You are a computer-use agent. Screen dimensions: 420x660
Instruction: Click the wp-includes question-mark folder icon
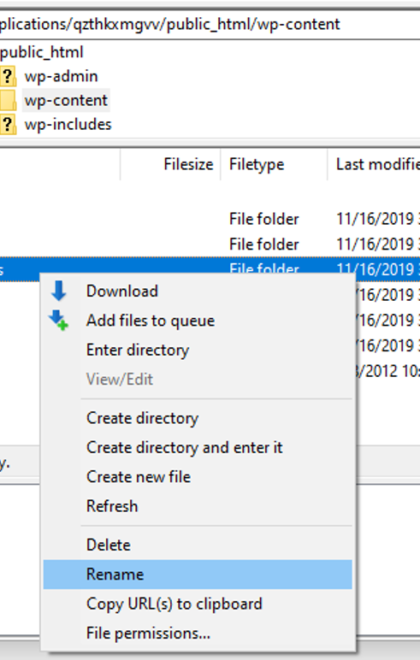pos(8,125)
